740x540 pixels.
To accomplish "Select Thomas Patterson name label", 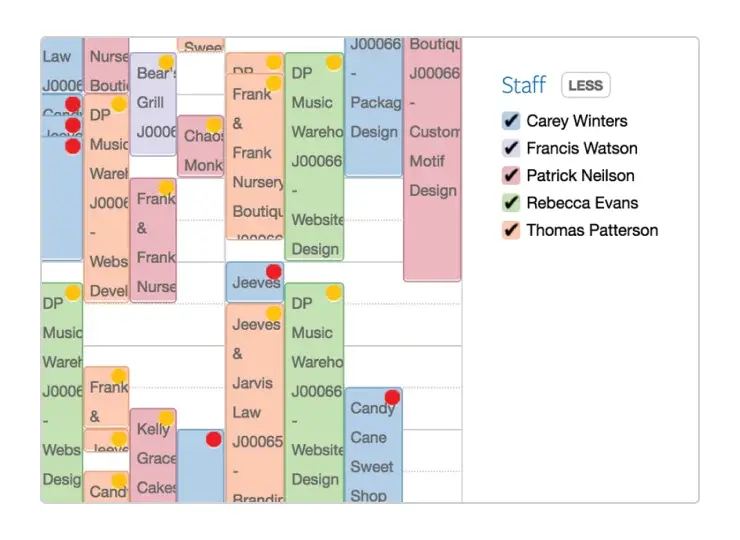I will pyautogui.click(x=592, y=230).
